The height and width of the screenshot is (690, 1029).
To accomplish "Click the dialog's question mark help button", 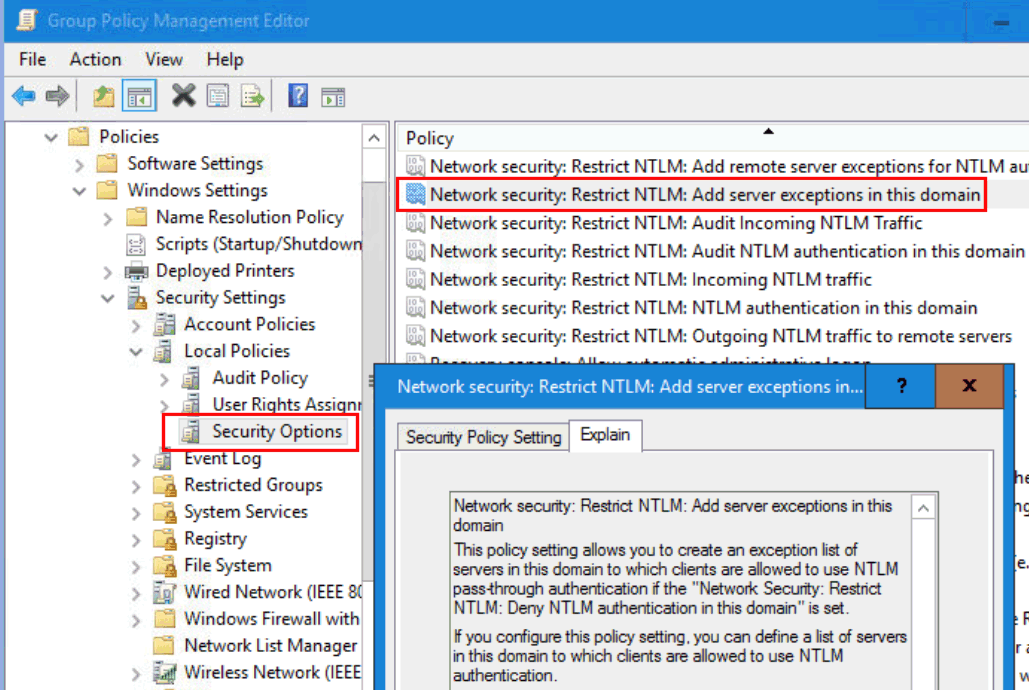I will (x=901, y=386).
